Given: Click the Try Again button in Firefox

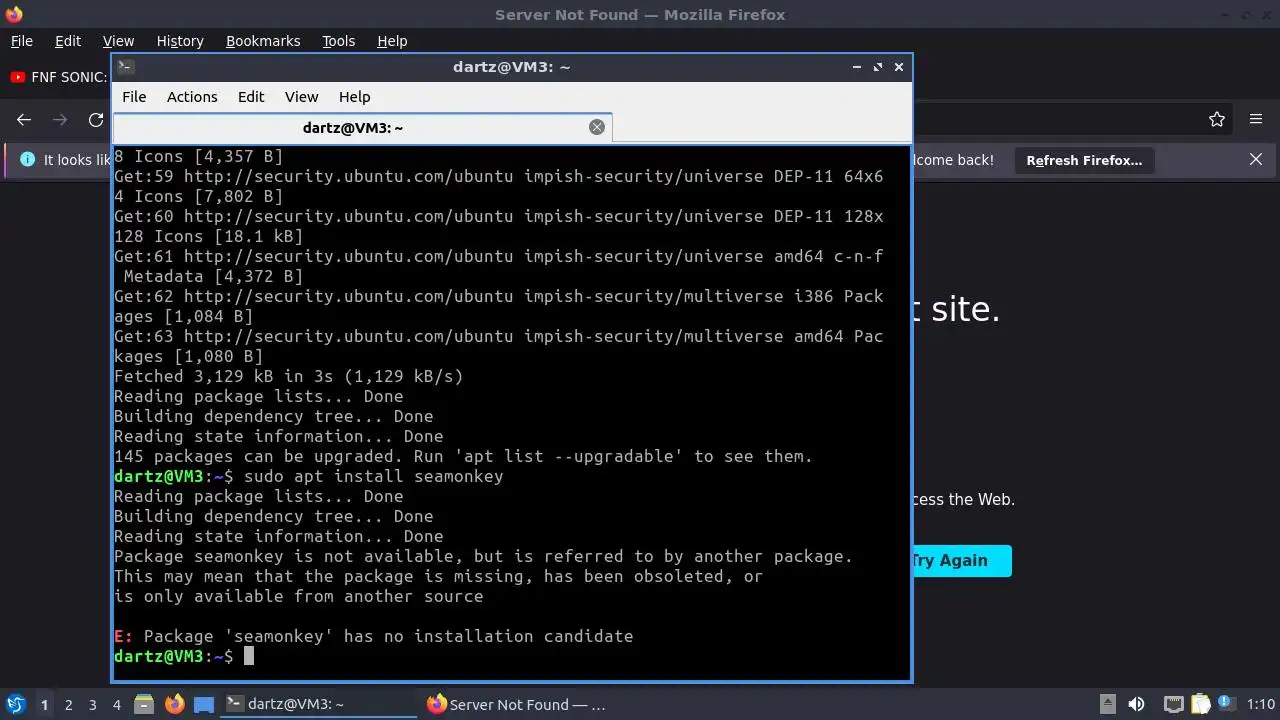Looking at the screenshot, I should click(961, 560).
